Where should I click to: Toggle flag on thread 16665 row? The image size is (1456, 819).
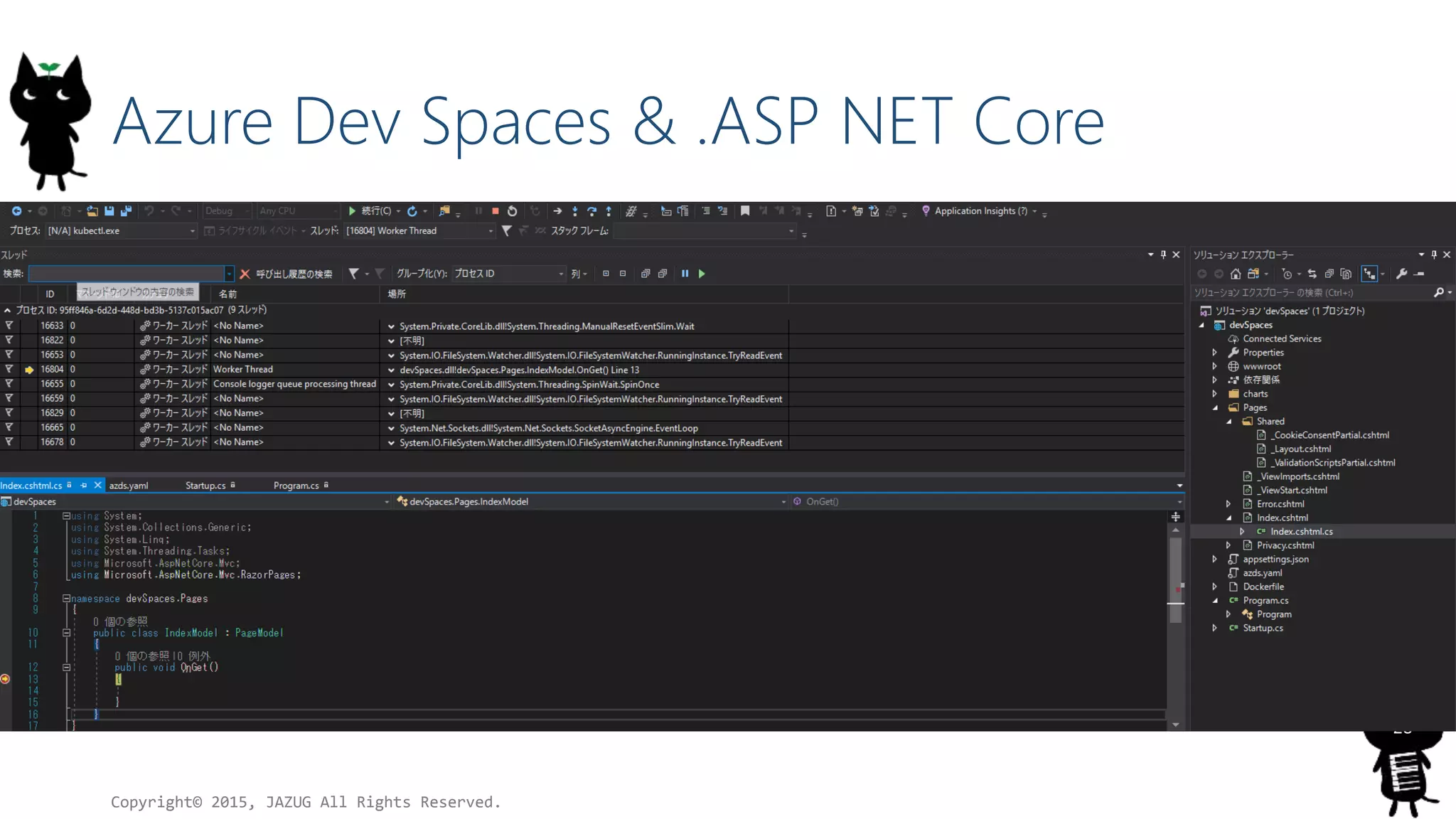coord(9,428)
